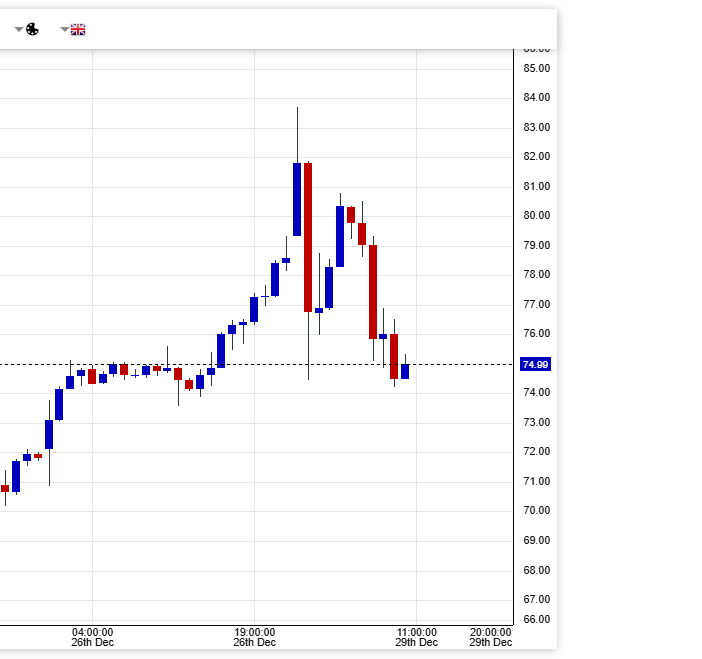Select the red candle falling from 79 to 76
The width and height of the screenshot is (702, 659).
[x=373, y=291]
